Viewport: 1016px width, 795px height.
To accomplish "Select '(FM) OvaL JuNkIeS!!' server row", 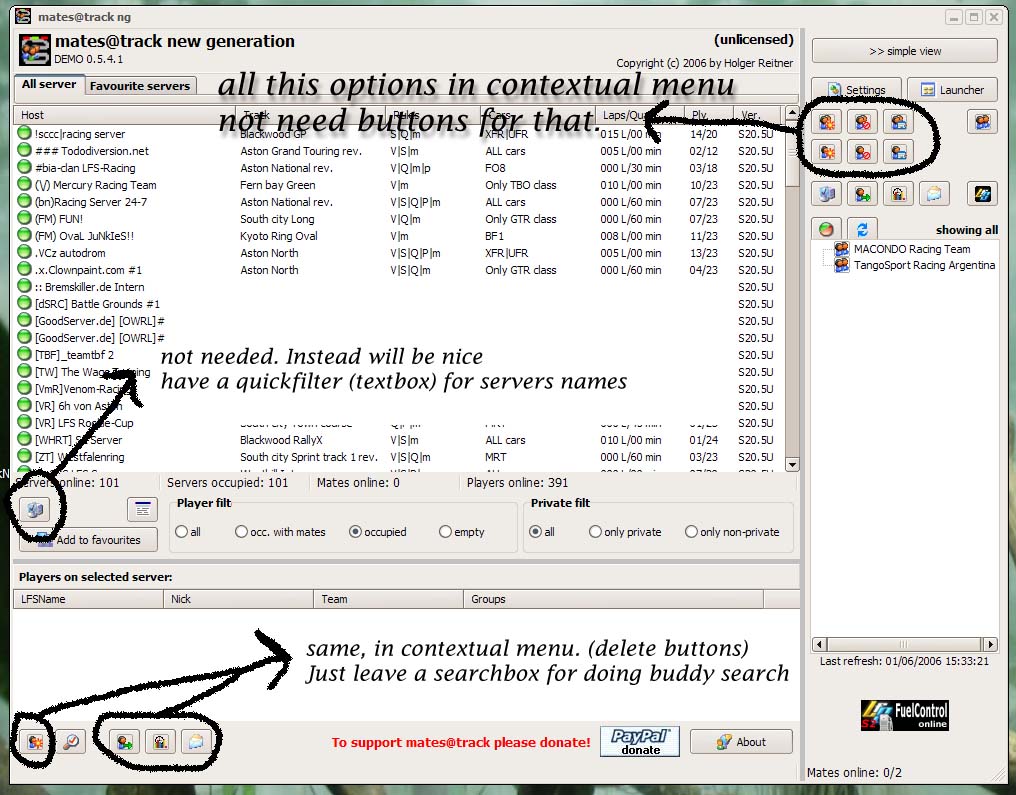I will 398,236.
